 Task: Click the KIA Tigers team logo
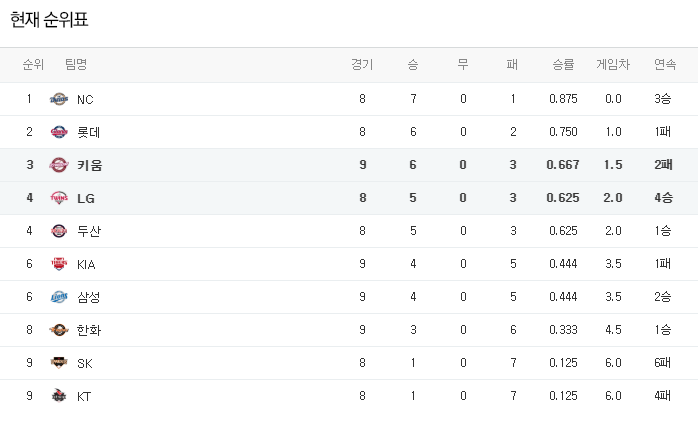[59, 264]
